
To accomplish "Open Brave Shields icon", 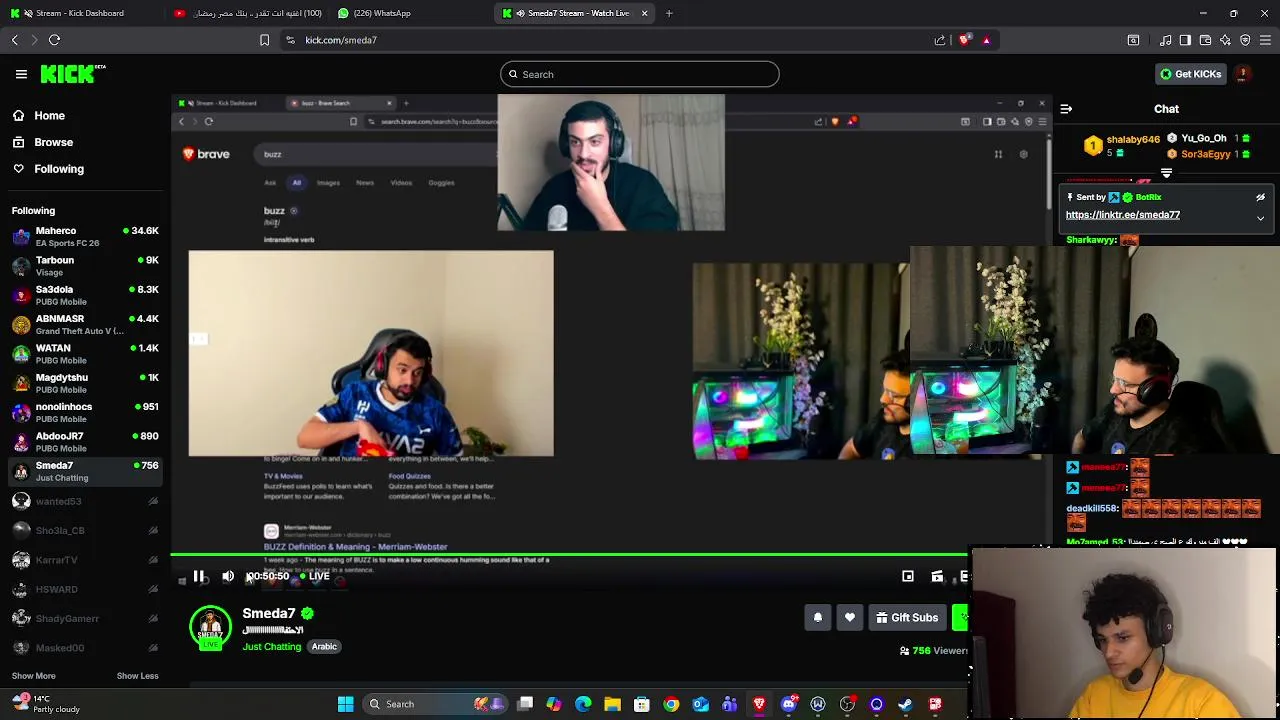I will click(x=965, y=40).
